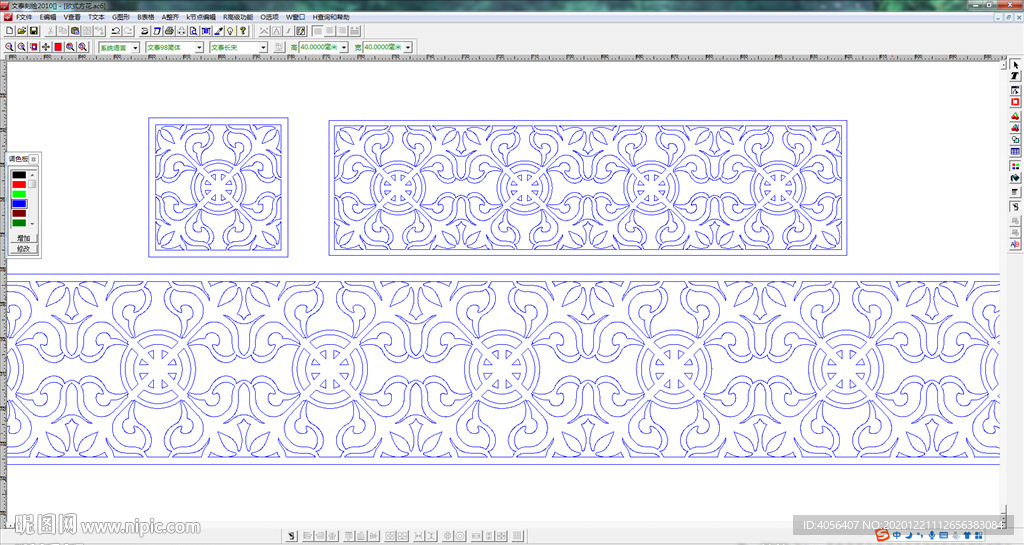Image resolution: width=1024 pixels, height=545 pixels.
Task: Select the arrow pointer tool
Action: tap(1015, 64)
